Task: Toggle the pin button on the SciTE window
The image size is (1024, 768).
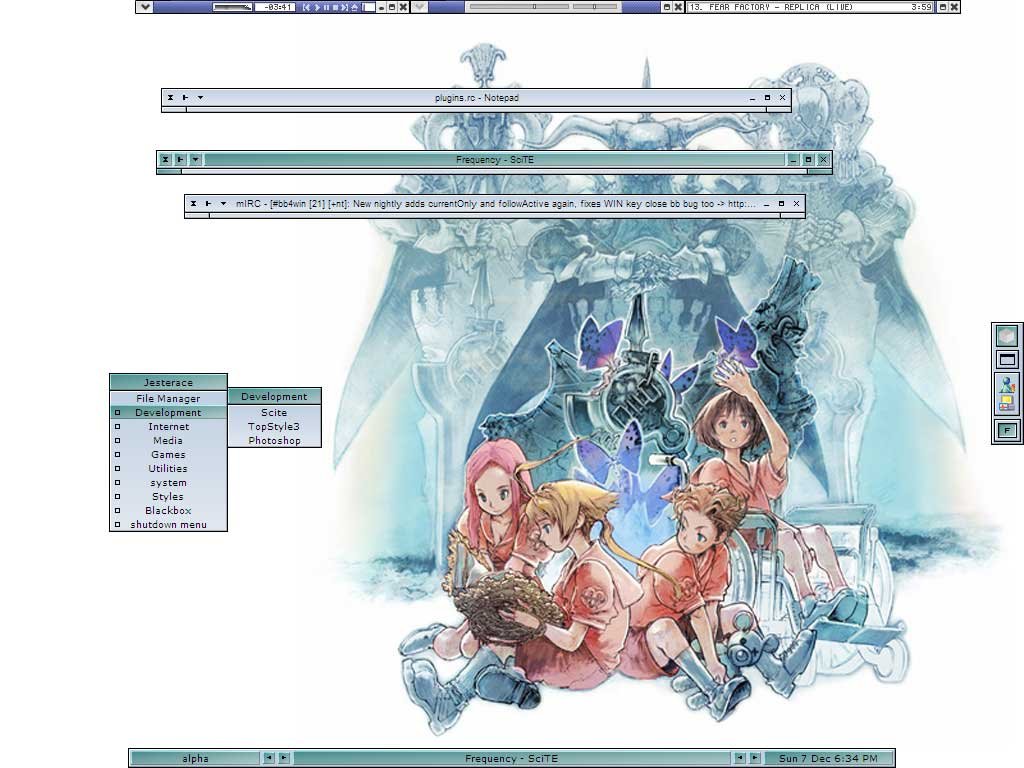Action: [180, 159]
